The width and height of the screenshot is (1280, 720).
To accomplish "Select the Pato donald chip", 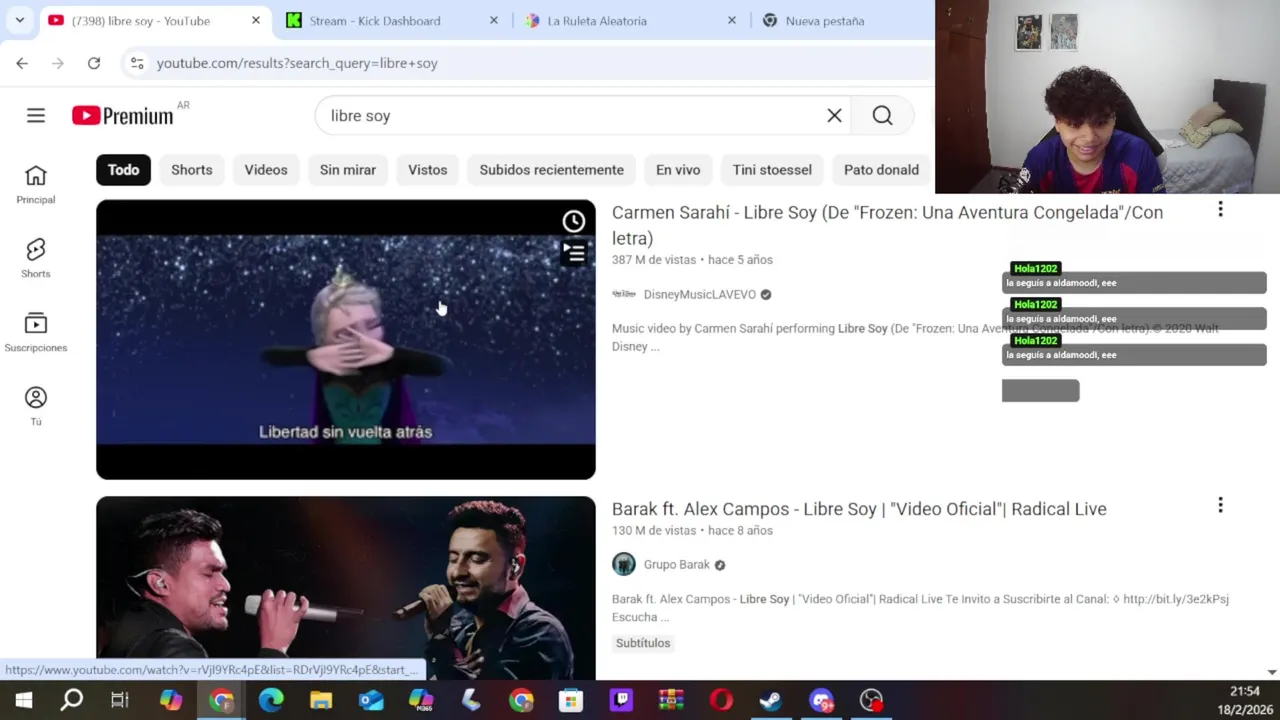I will (881, 170).
